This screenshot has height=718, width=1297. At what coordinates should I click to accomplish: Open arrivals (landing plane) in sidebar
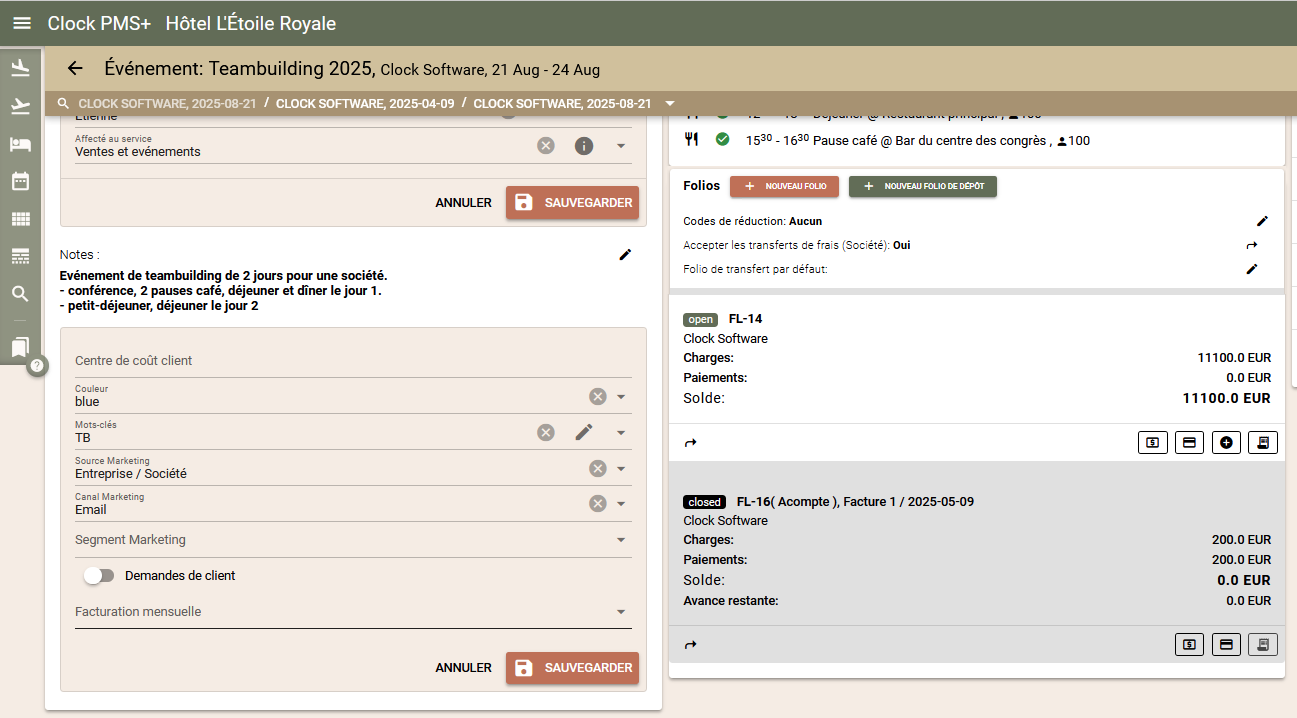[x=20, y=68]
